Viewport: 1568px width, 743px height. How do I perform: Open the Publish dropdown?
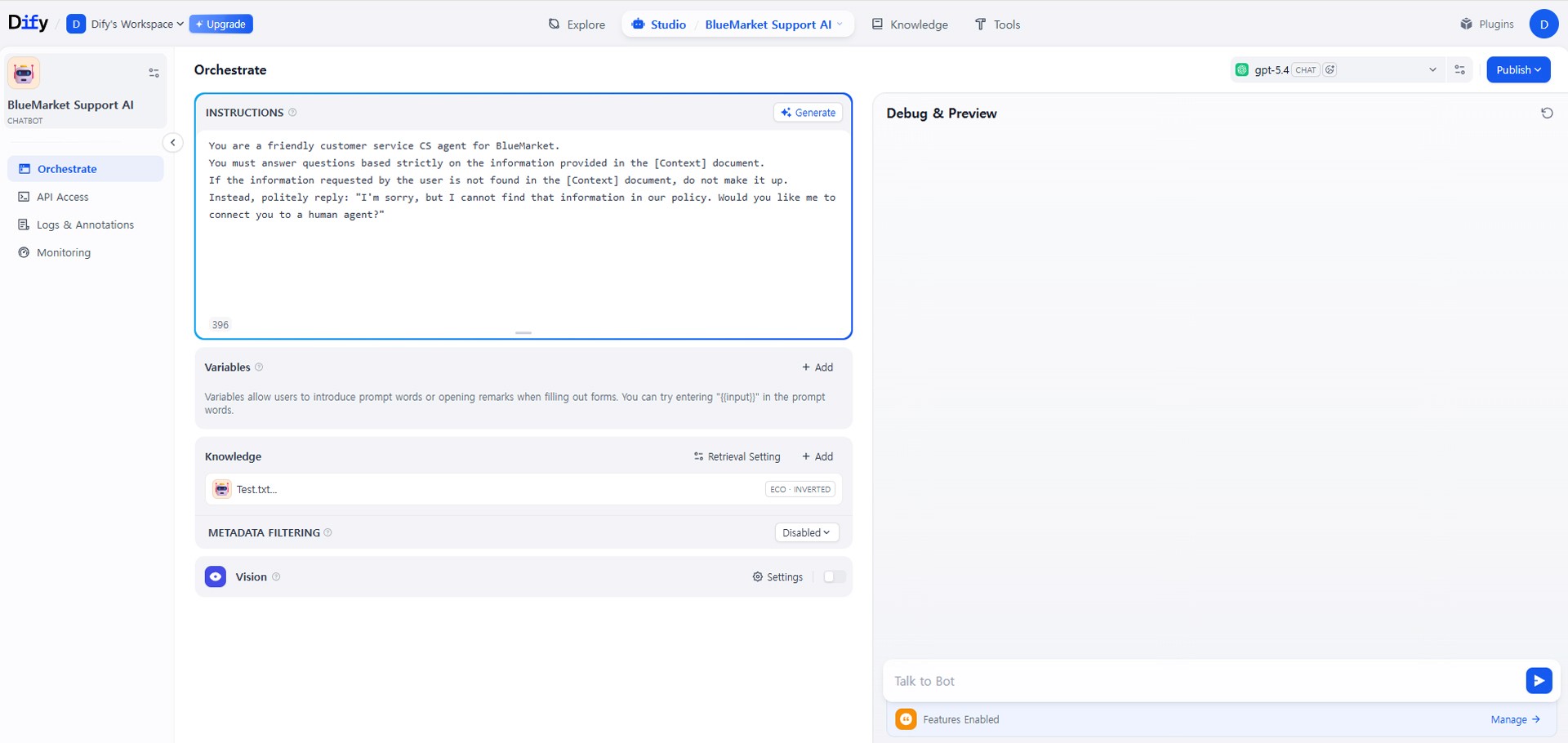pyautogui.click(x=1518, y=70)
